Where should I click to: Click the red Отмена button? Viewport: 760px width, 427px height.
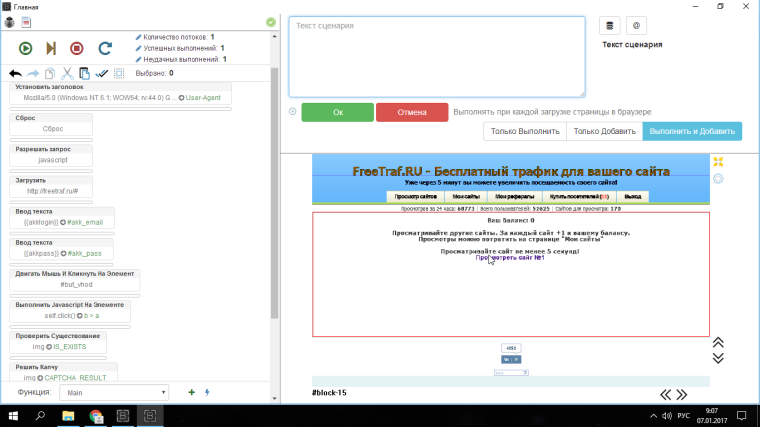[412, 112]
